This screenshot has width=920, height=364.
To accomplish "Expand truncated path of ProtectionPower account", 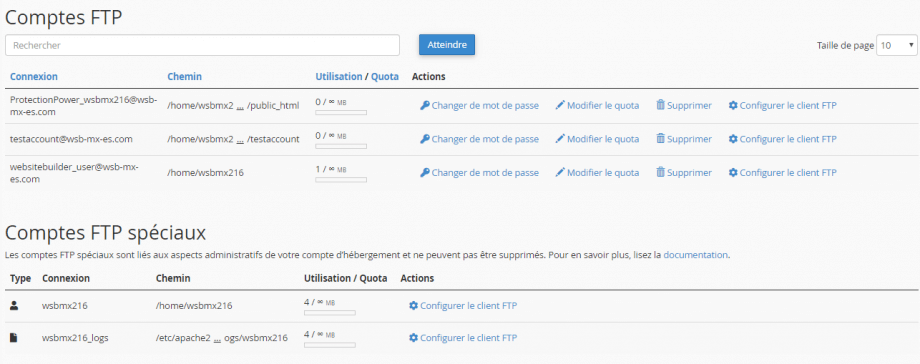I will [x=240, y=106].
